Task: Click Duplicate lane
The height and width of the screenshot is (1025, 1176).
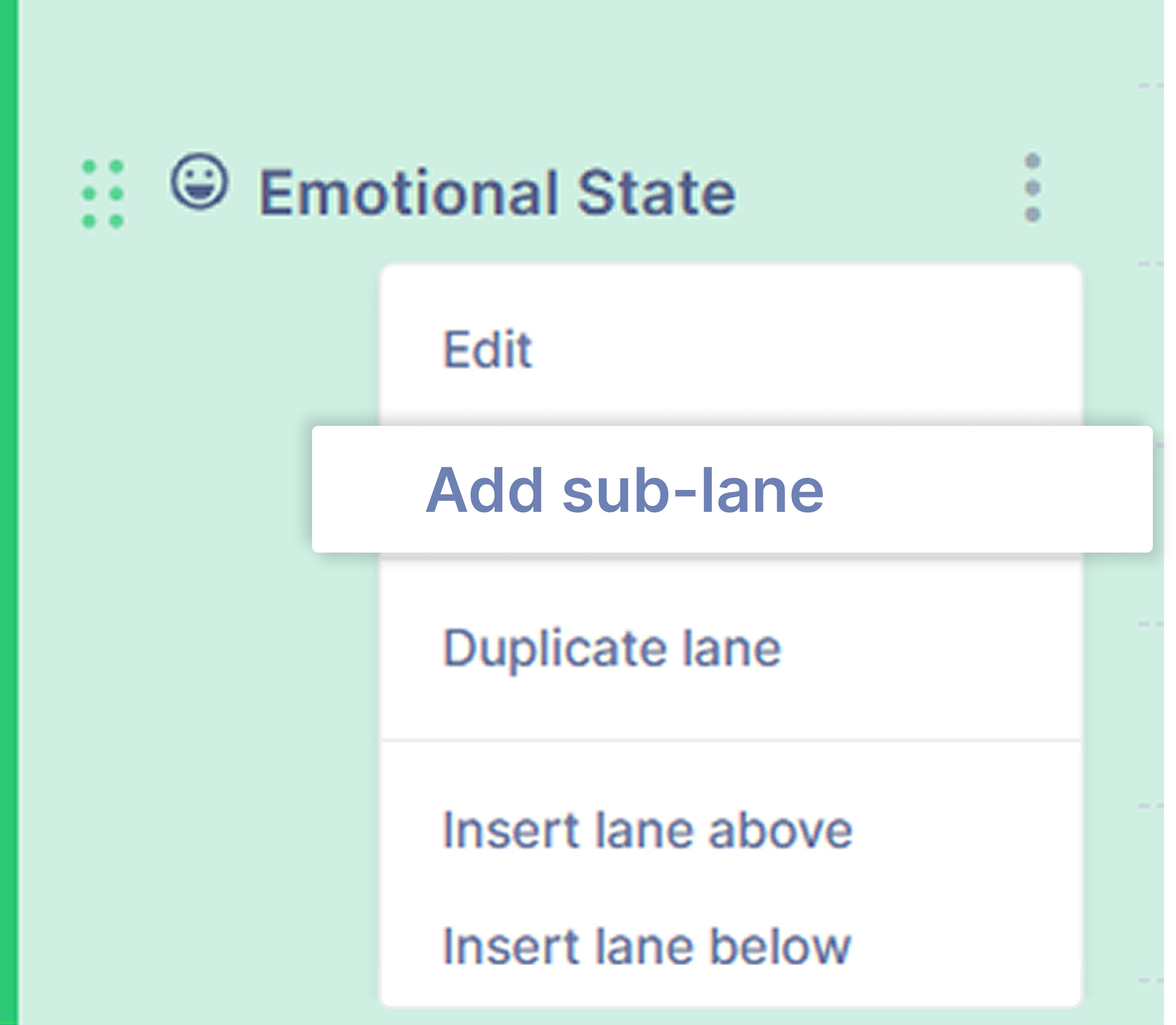Action: click(x=612, y=646)
